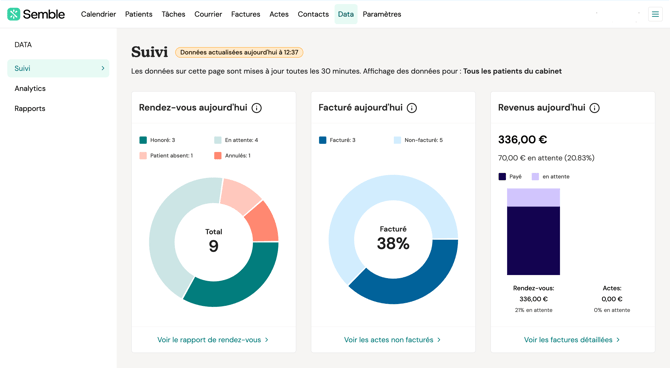Click the Payé revenue bar segment

(x=533, y=241)
